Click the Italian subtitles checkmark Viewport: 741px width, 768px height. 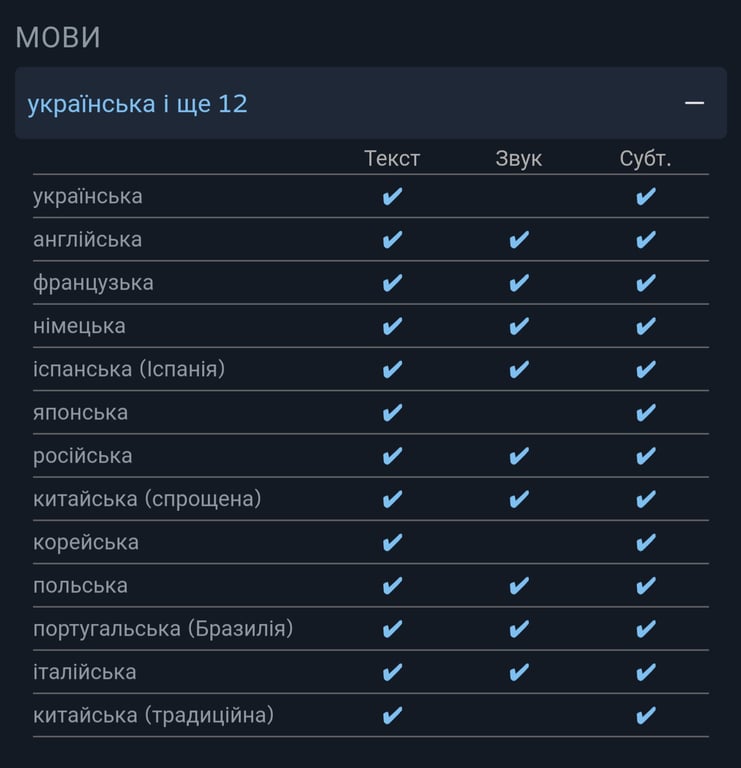pos(646,672)
